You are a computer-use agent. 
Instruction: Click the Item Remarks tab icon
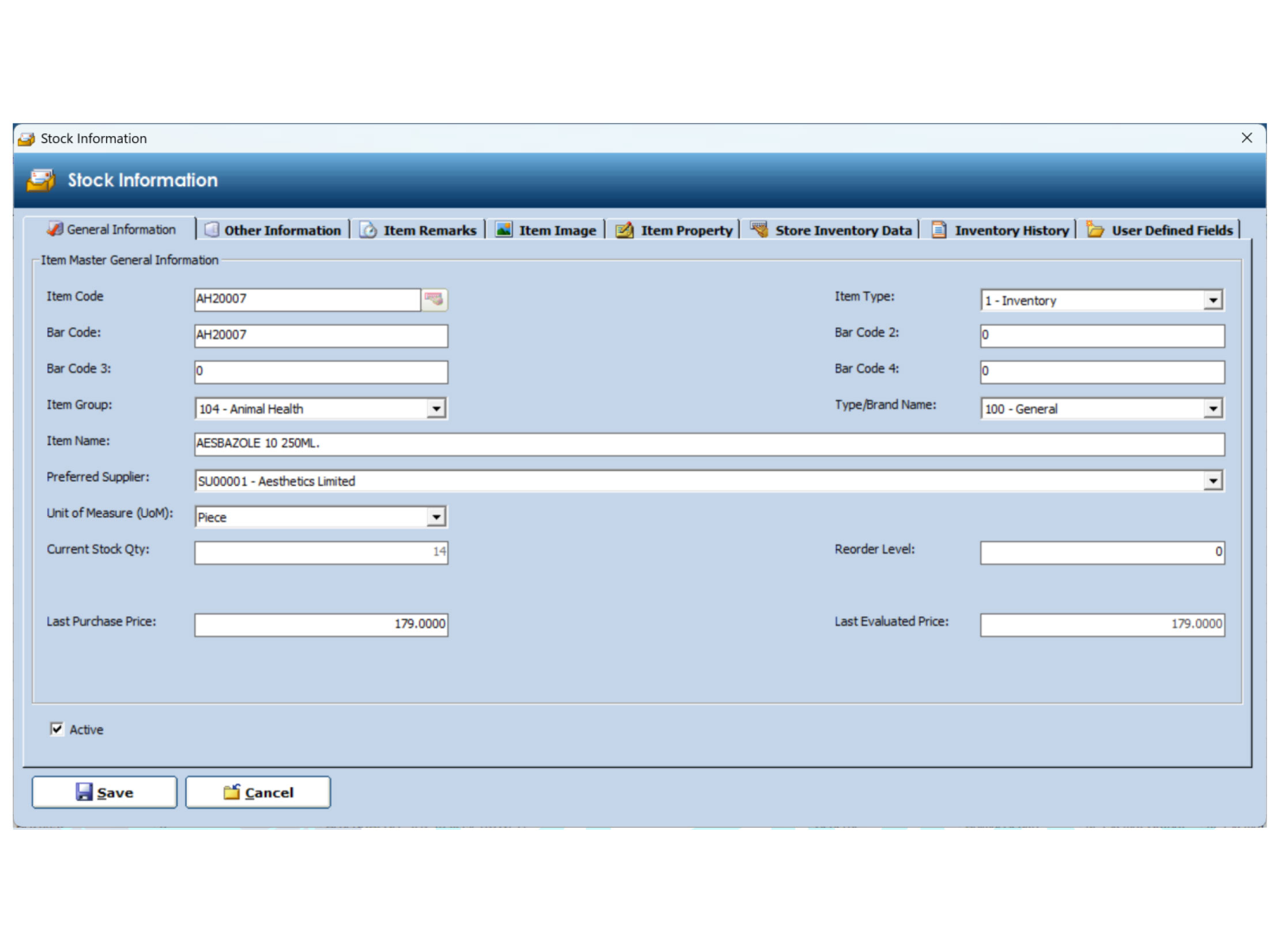click(368, 230)
